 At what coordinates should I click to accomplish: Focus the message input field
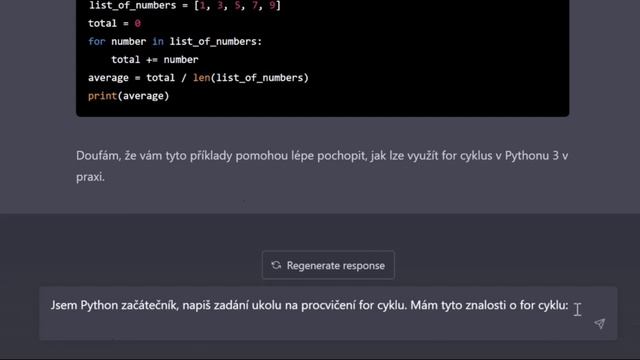328,313
